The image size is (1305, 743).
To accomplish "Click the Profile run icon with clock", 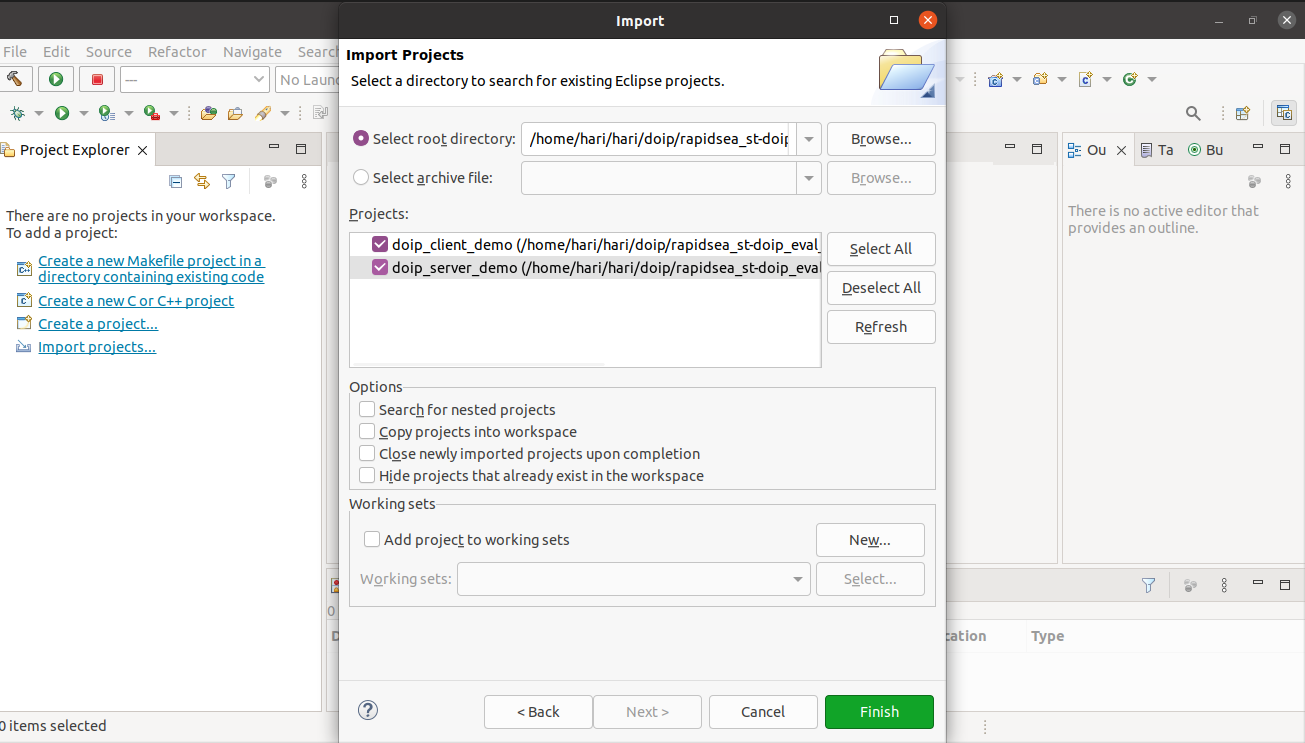I will 106,113.
